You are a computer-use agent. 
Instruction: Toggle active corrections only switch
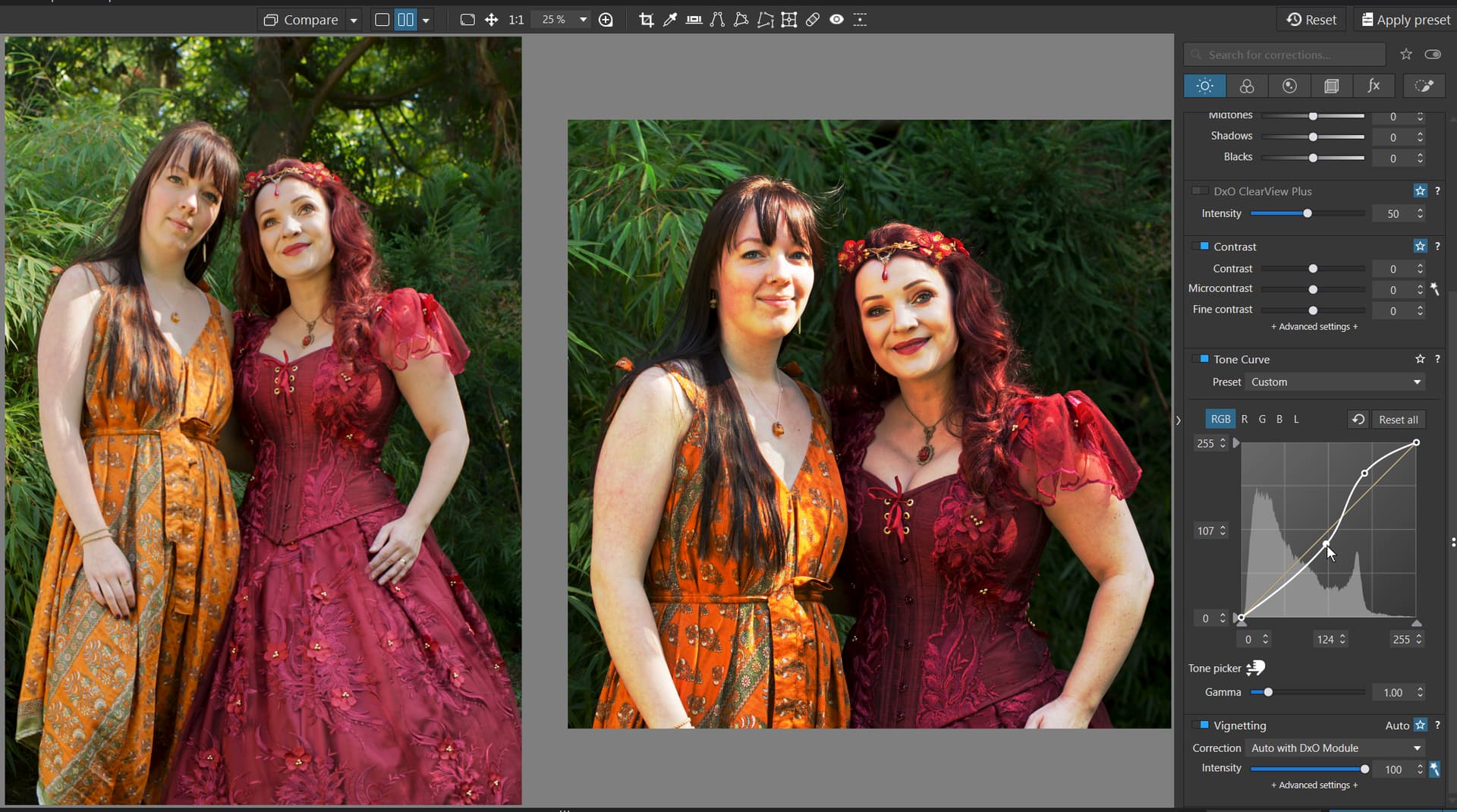click(x=1433, y=55)
